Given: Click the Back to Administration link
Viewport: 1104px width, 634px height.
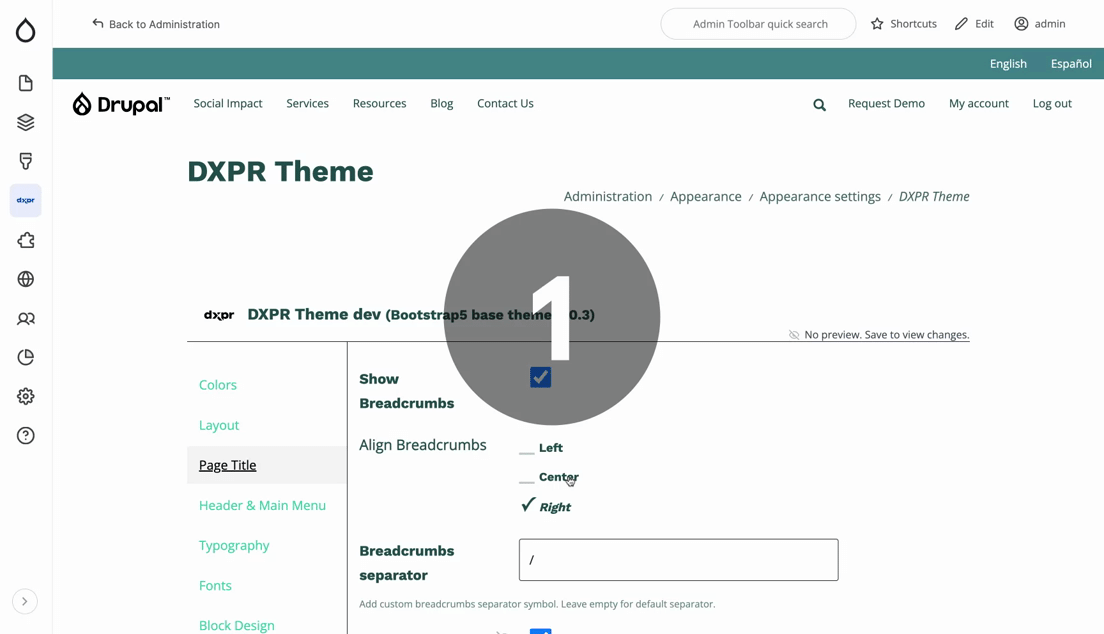Looking at the screenshot, I should click(x=156, y=24).
